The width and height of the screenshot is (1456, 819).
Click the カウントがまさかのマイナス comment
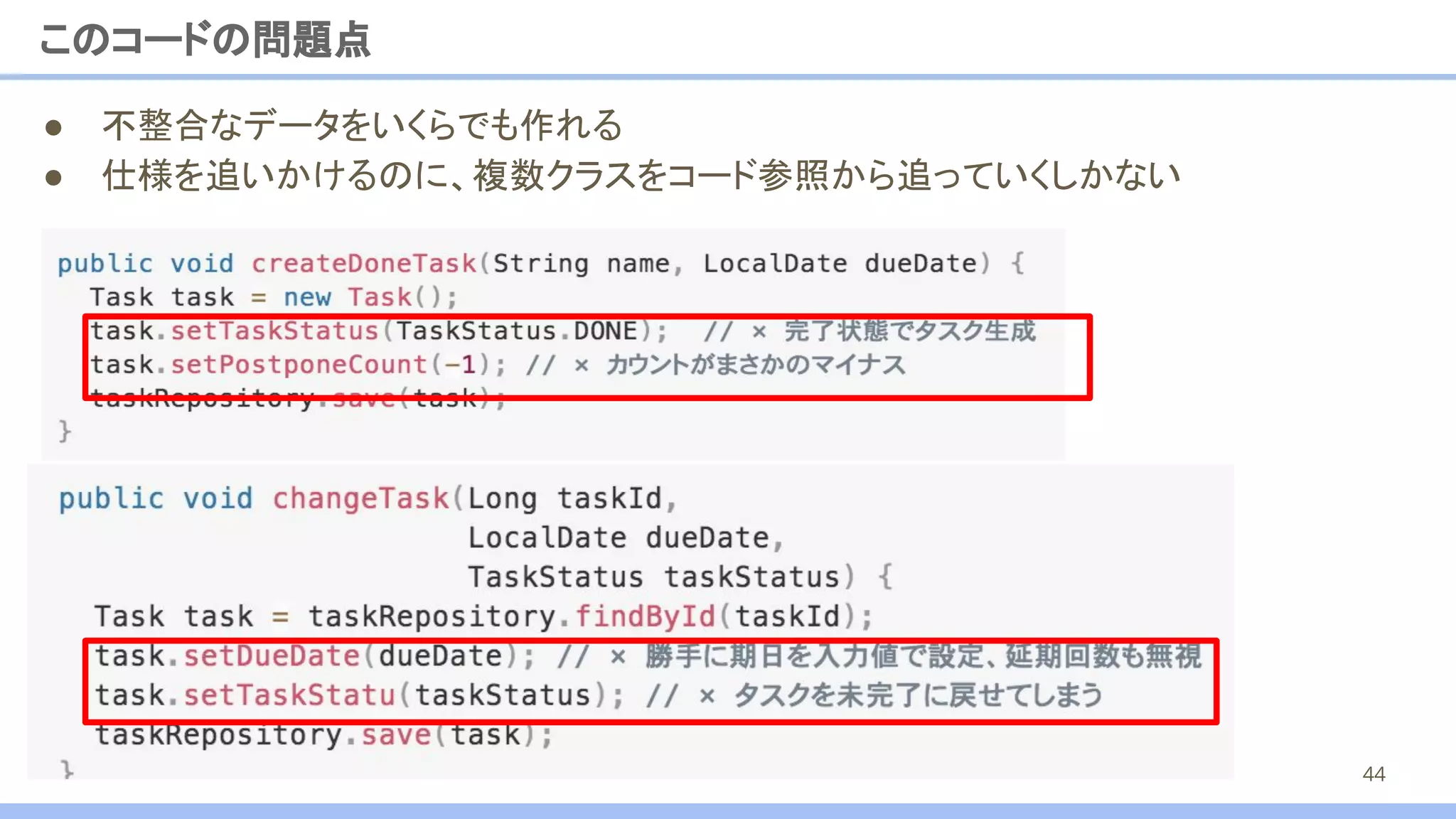tap(755, 365)
